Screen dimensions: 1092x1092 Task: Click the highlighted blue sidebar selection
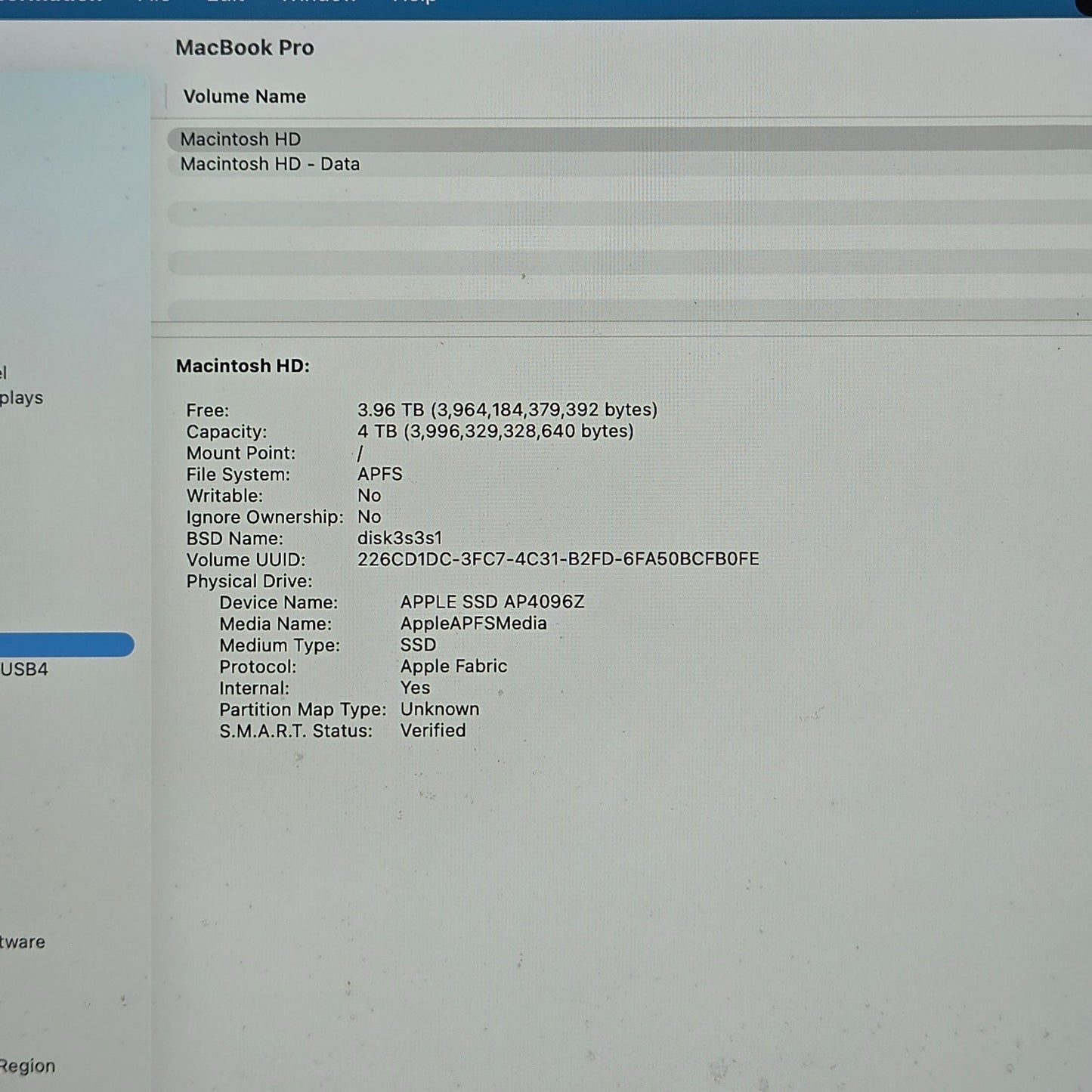(x=67, y=645)
